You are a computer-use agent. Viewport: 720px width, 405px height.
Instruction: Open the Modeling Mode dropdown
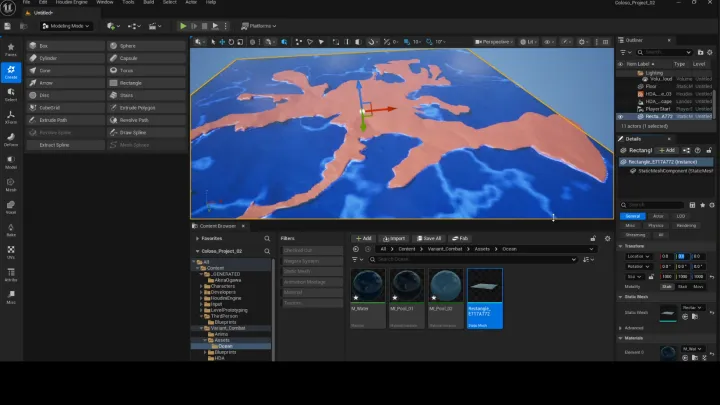coord(65,26)
